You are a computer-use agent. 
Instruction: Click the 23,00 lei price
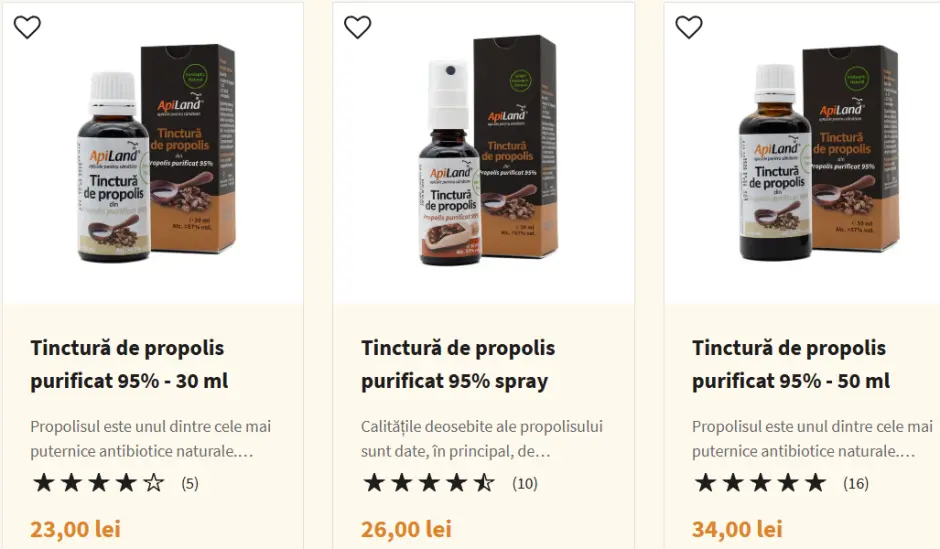pyautogui.click(x=75, y=529)
